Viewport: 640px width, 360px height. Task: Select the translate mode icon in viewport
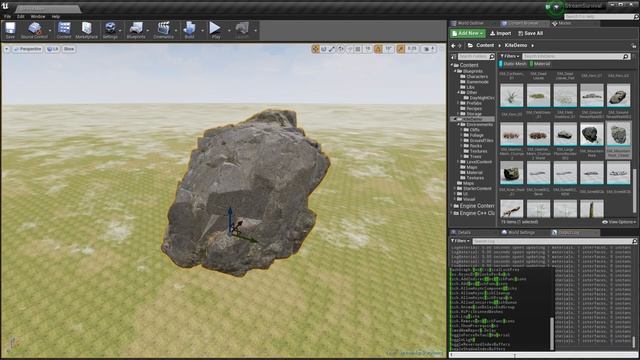click(x=316, y=49)
